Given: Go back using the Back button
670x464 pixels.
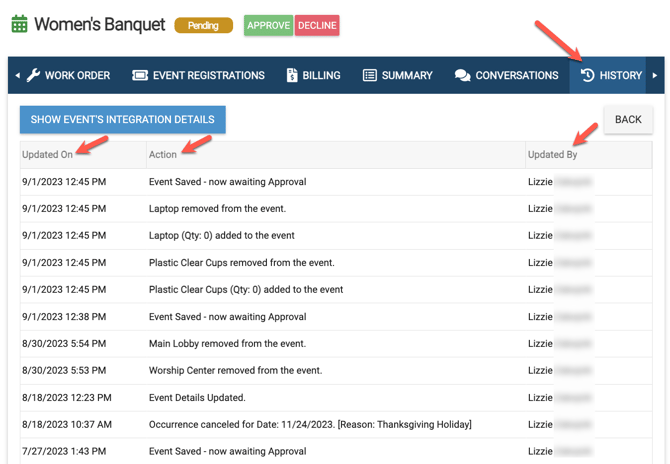Looking at the screenshot, I should (x=628, y=119).
